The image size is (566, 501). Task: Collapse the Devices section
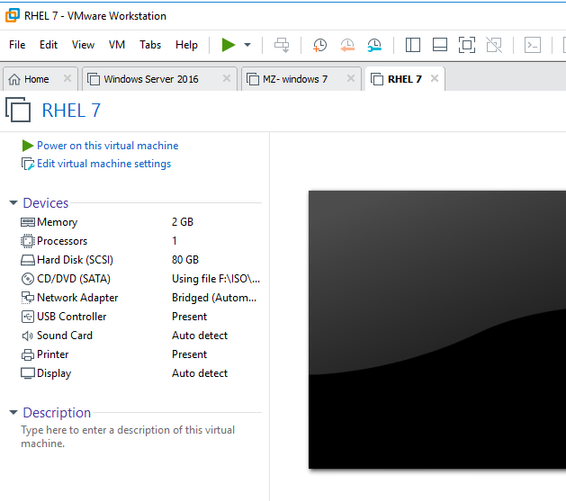coord(13,203)
